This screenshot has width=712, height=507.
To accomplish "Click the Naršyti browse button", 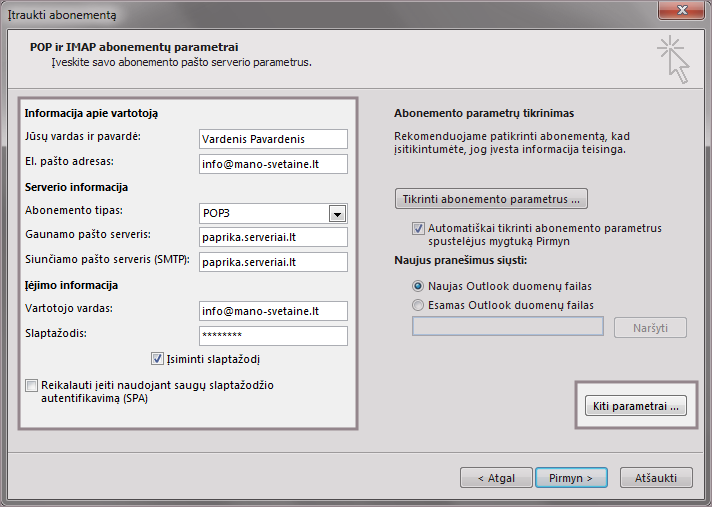I will click(x=658, y=327).
